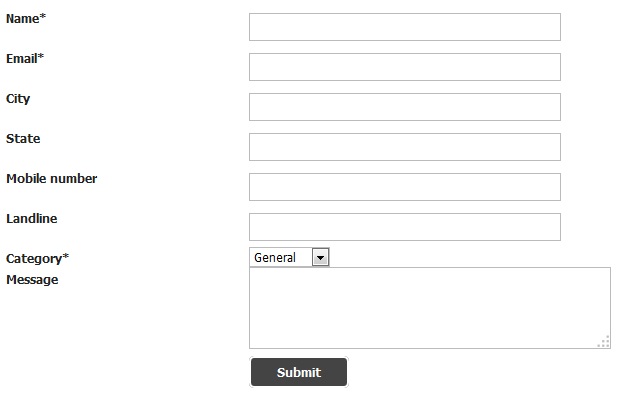Open the Category dropdown showing General
Viewport: 620px width, 411px height.
point(289,258)
